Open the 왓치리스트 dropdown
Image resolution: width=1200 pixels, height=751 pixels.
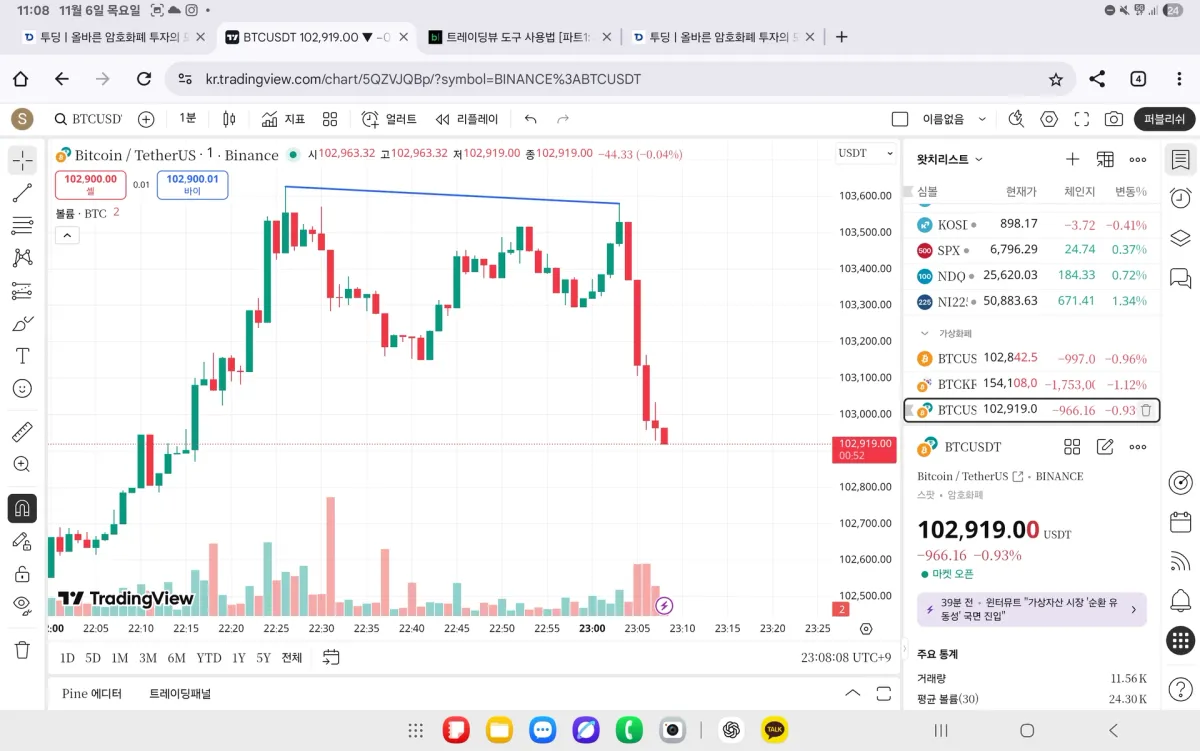click(950, 159)
